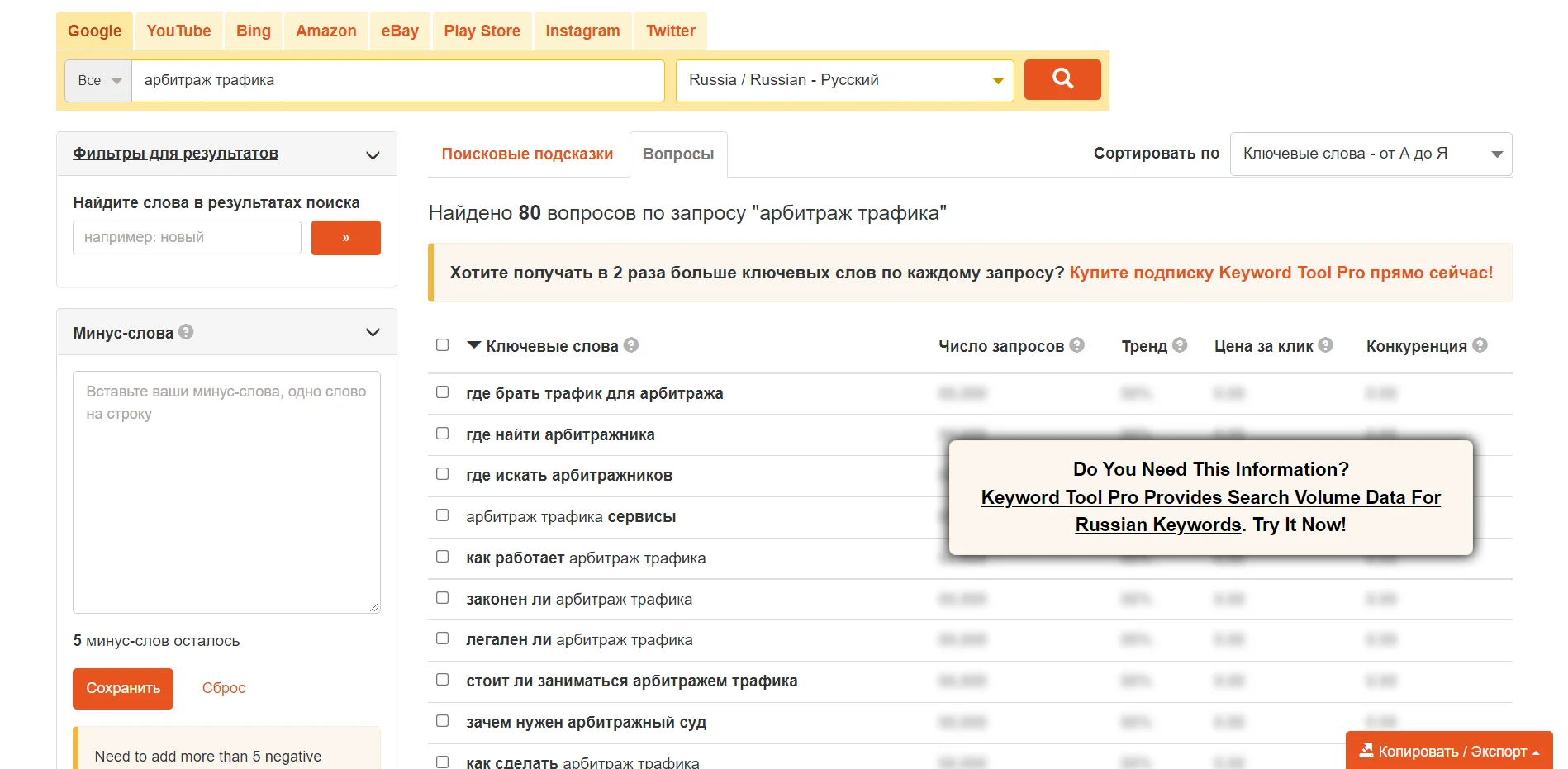1568x769 pixels.
Task: Click help icon next to Тренд
Action: 1180,345
